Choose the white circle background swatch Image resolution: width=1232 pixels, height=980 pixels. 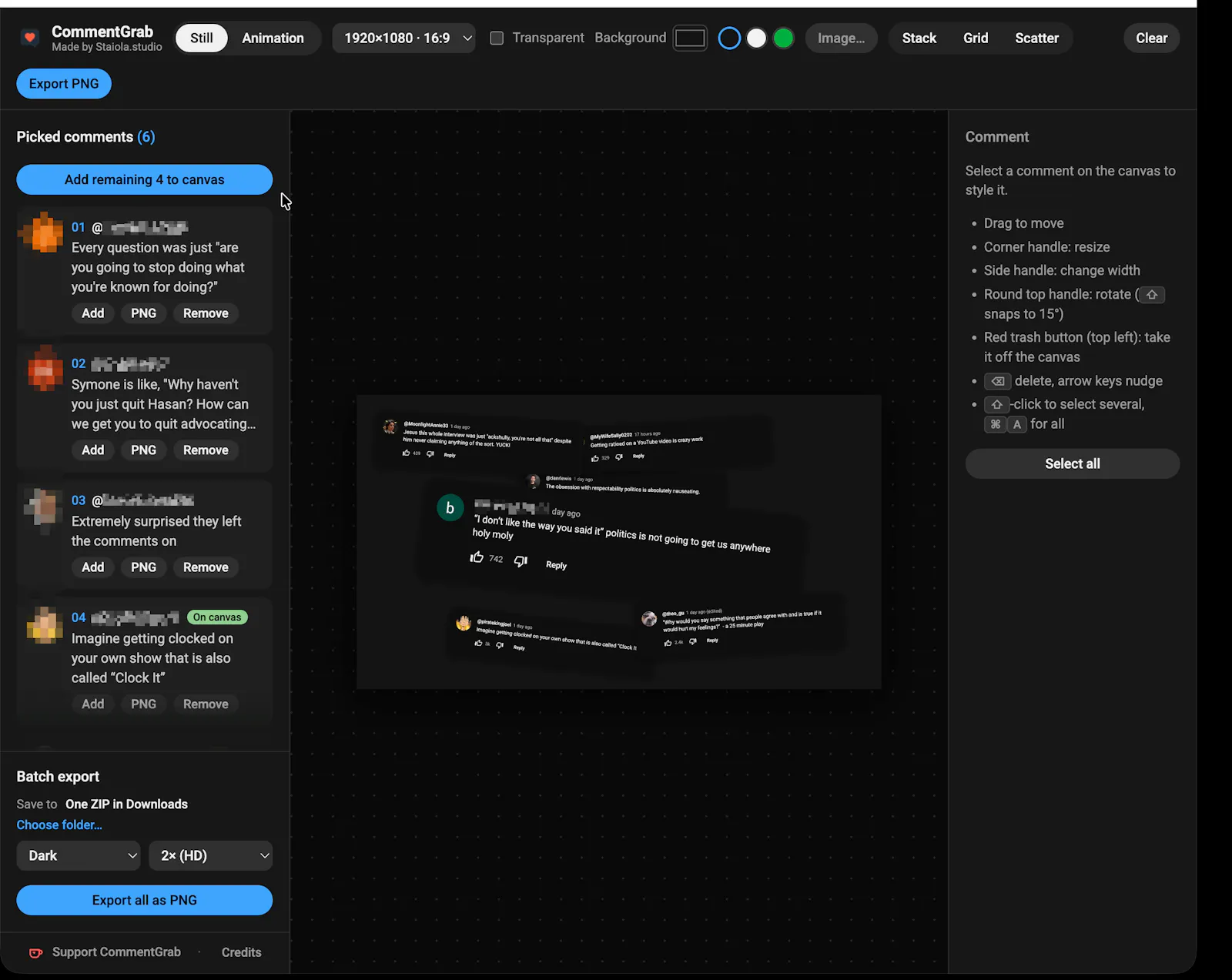tap(756, 38)
